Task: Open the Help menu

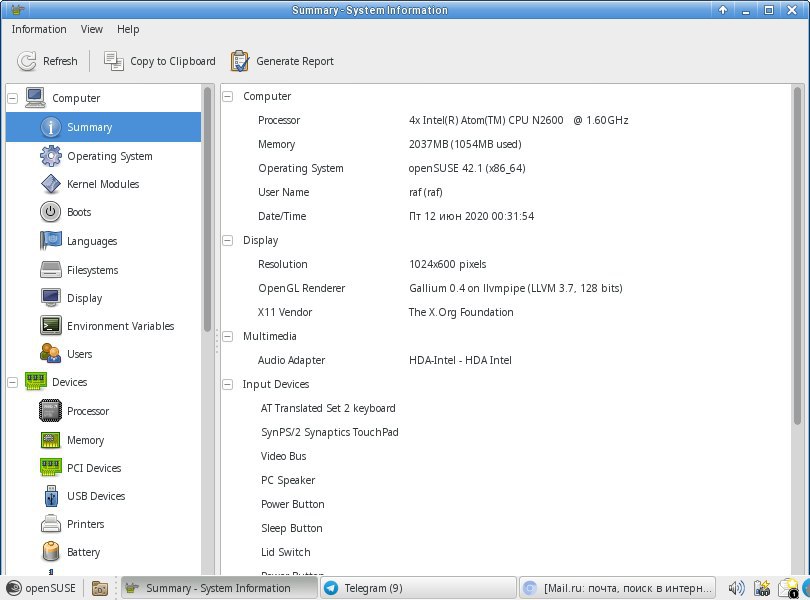Action: point(128,29)
